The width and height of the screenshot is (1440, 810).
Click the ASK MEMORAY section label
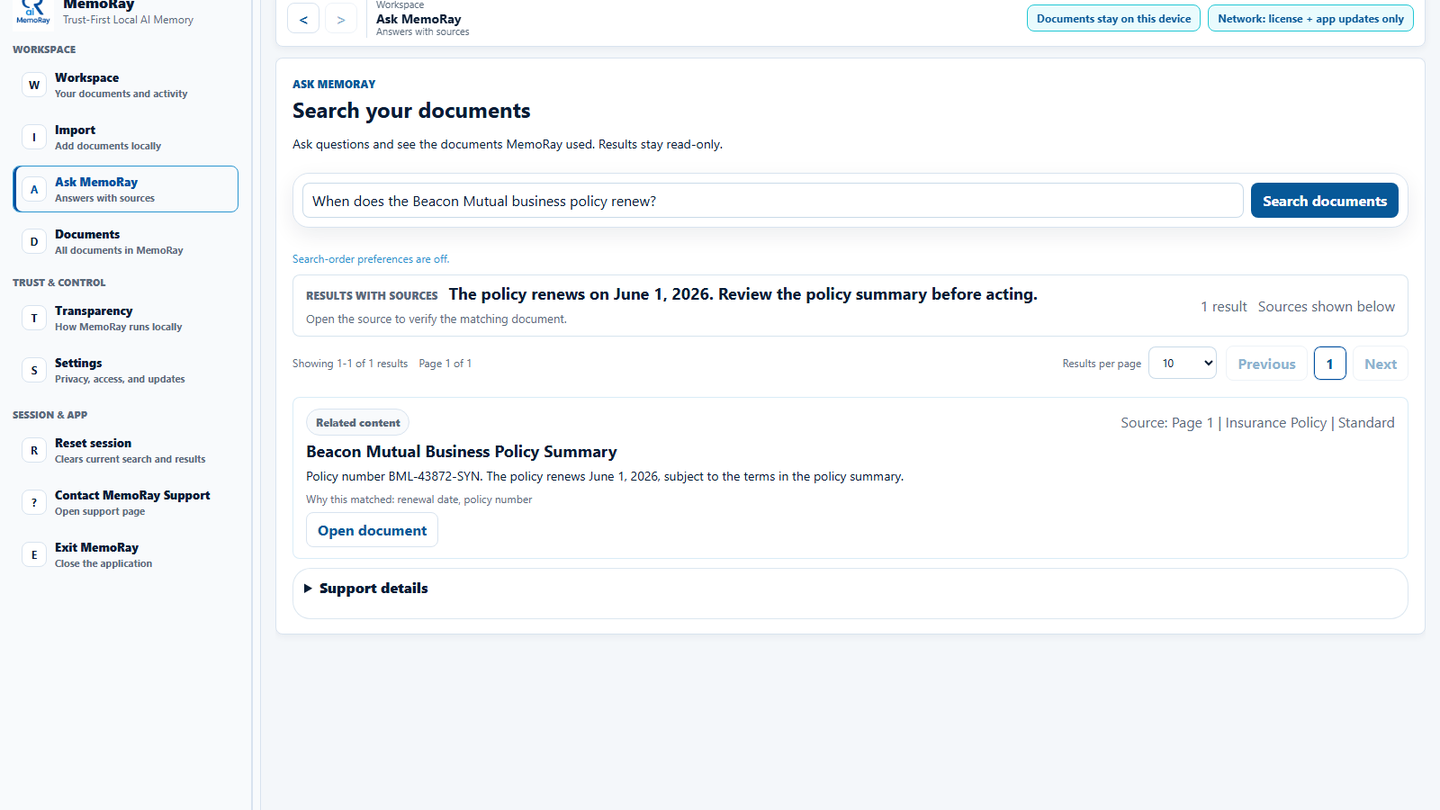click(334, 84)
